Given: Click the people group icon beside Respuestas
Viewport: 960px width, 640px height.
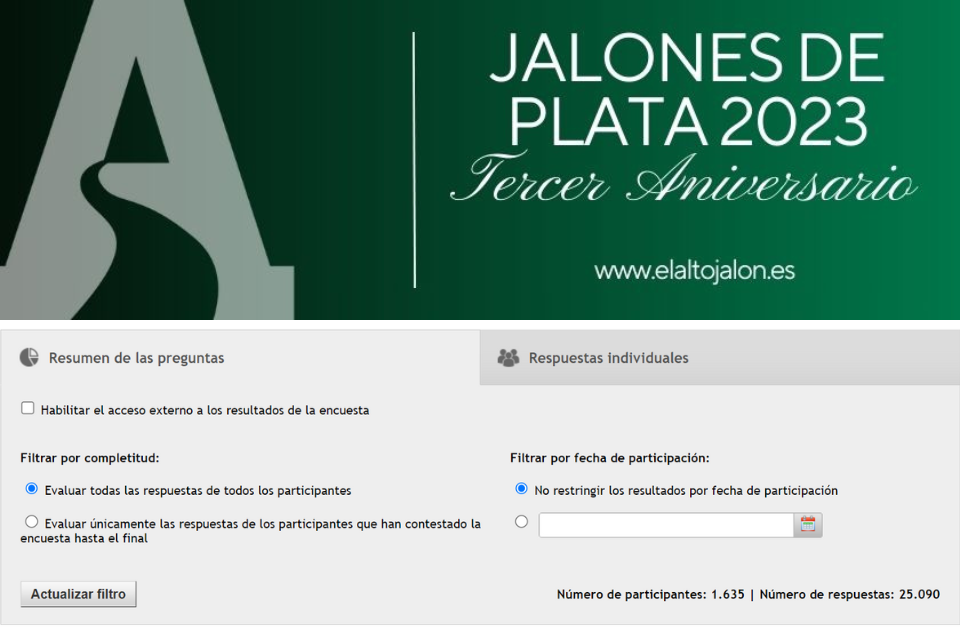Looking at the screenshot, I should pyautogui.click(x=508, y=358).
